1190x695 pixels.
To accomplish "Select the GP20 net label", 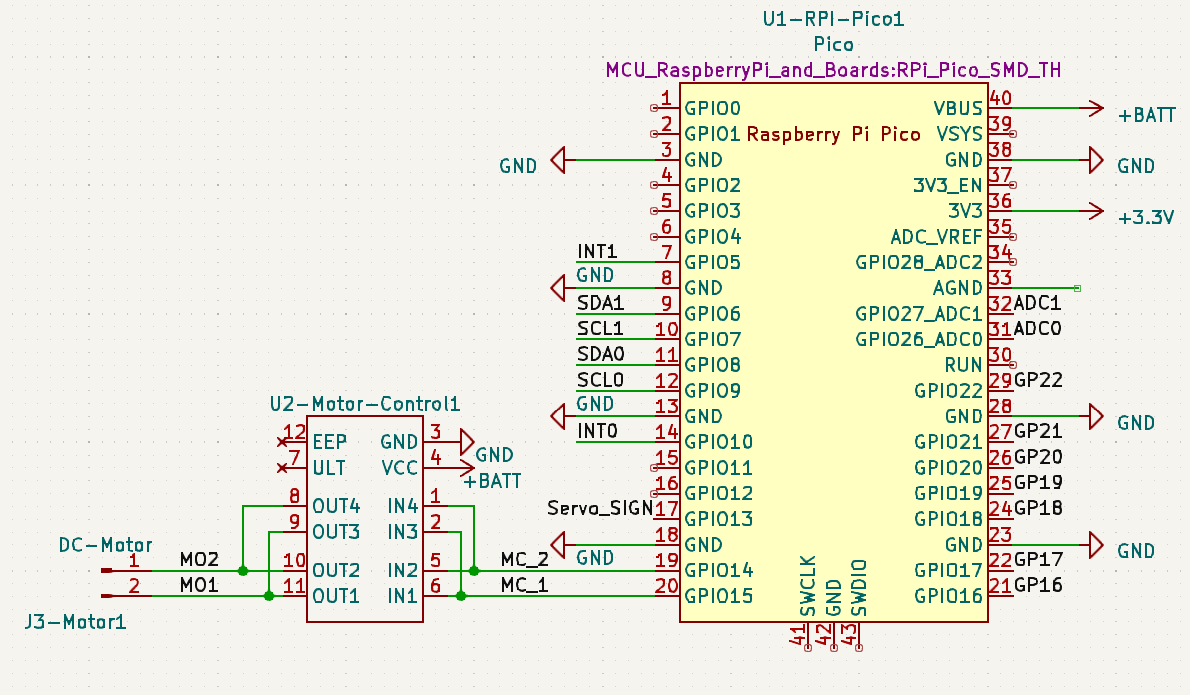I will pos(1038,457).
